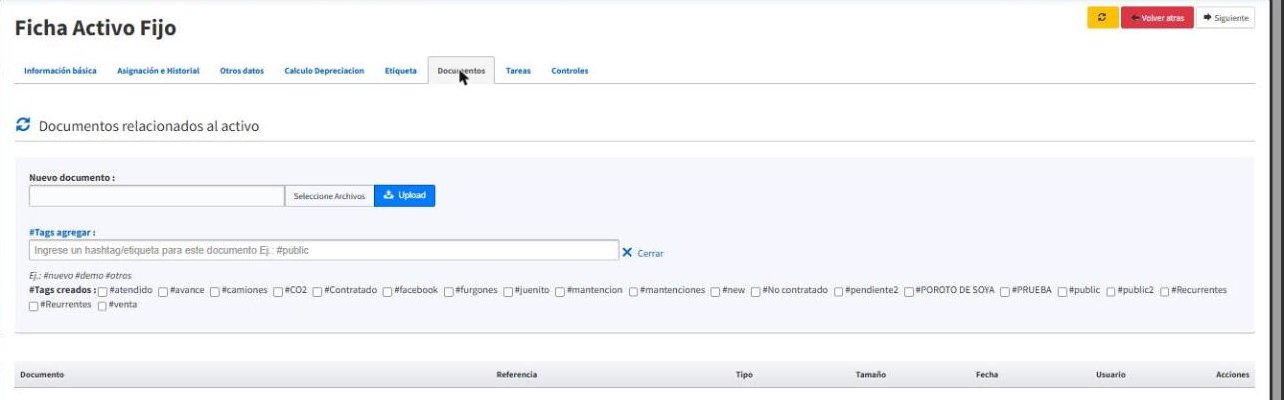1284x400 pixels.
Task: Click the Ficha Activo Fijo title
Action: [x=96, y=29]
